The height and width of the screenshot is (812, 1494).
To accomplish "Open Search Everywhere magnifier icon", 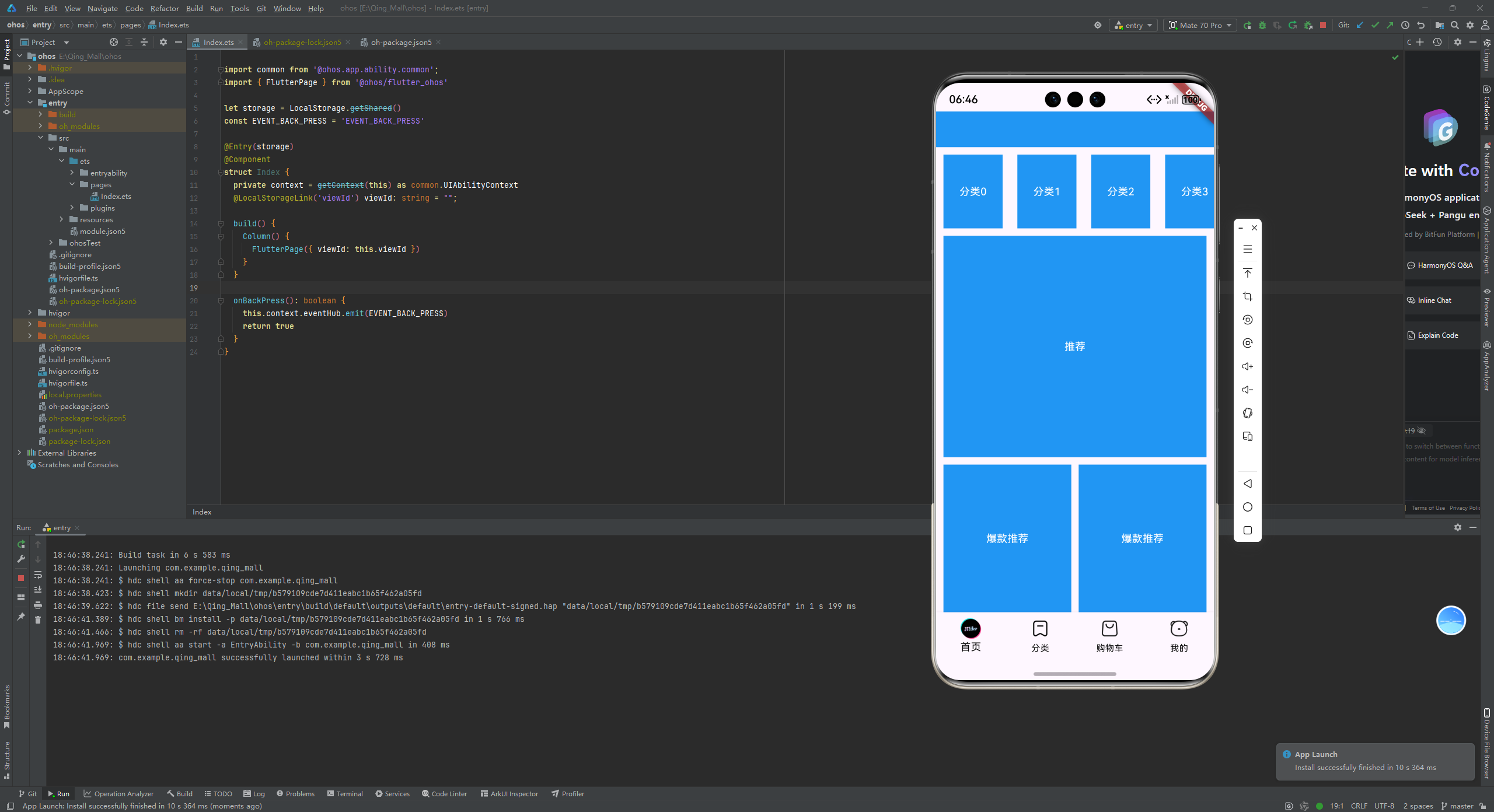I will click(1455, 25).
